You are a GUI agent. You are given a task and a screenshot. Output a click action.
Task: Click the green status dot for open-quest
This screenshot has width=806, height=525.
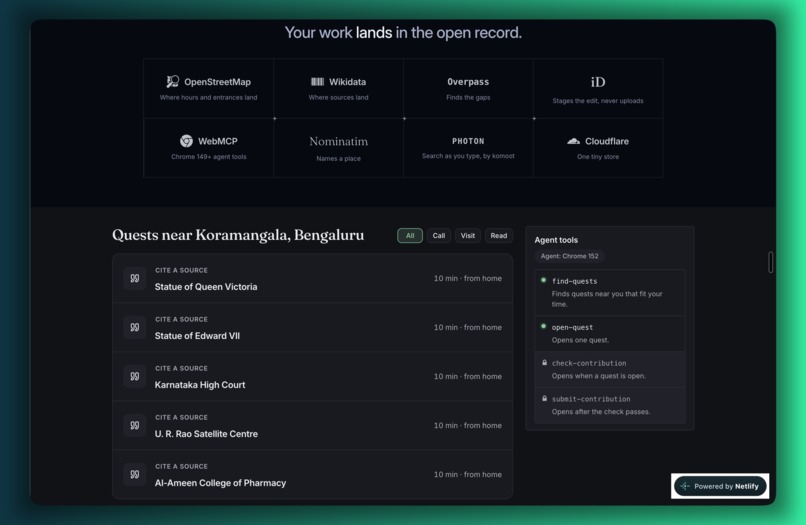pyautogui.click(x=543, y=327)
